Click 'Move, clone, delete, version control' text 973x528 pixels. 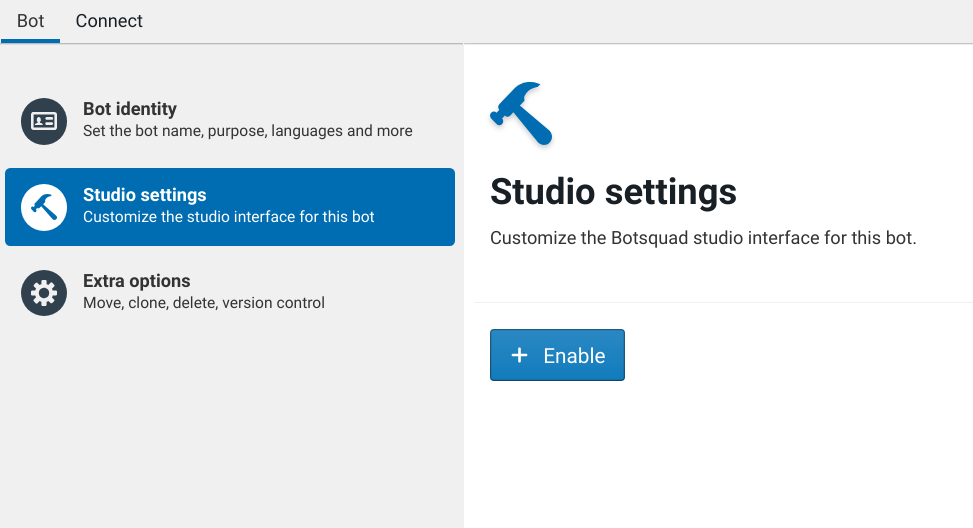click(203, 303)
